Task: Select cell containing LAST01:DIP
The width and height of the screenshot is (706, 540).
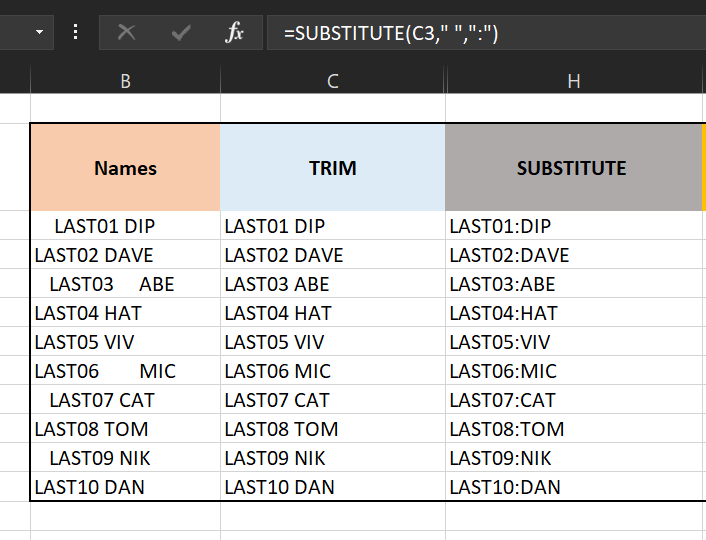Action: point(573,227)
